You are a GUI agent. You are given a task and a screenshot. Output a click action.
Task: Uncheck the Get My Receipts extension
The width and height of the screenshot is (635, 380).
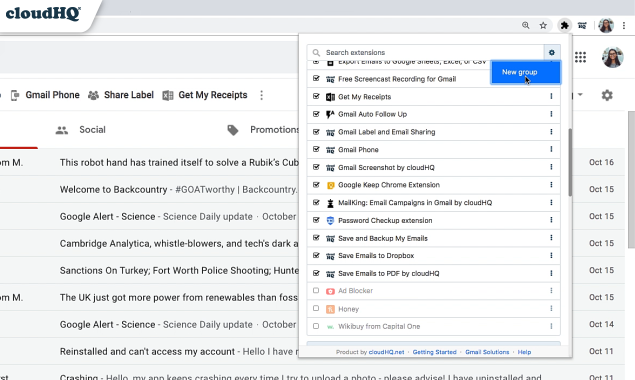(x=316, y=96)
